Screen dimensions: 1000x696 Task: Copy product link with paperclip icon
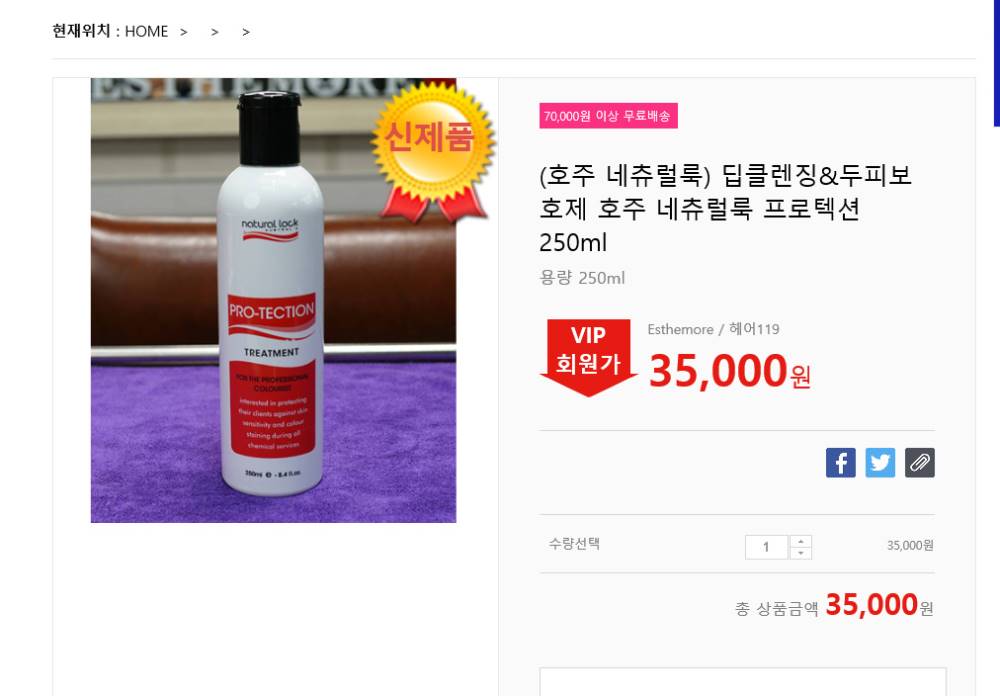tap(920, 462)
